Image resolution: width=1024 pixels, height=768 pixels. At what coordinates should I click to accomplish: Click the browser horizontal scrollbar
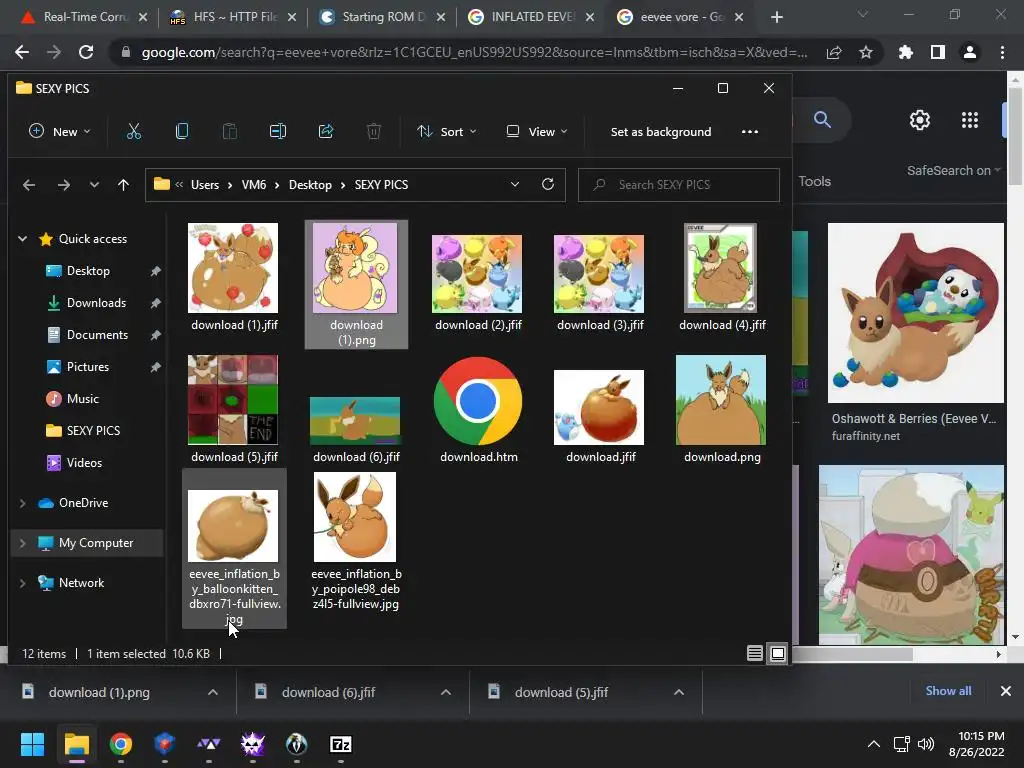852,654
